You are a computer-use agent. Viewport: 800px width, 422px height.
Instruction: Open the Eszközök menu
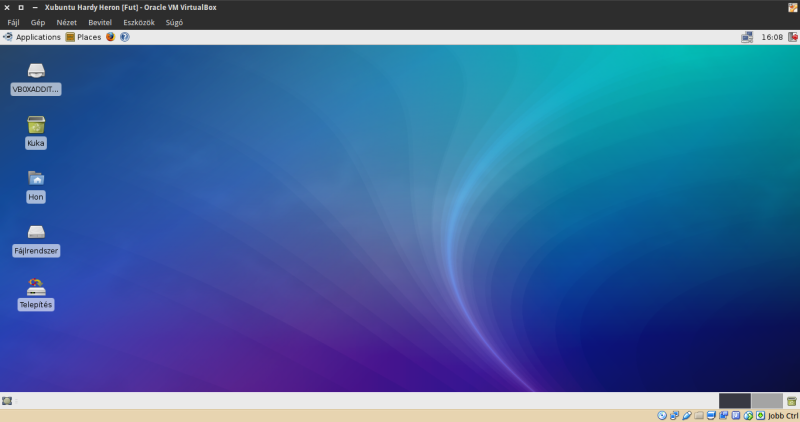pos(139,22)
